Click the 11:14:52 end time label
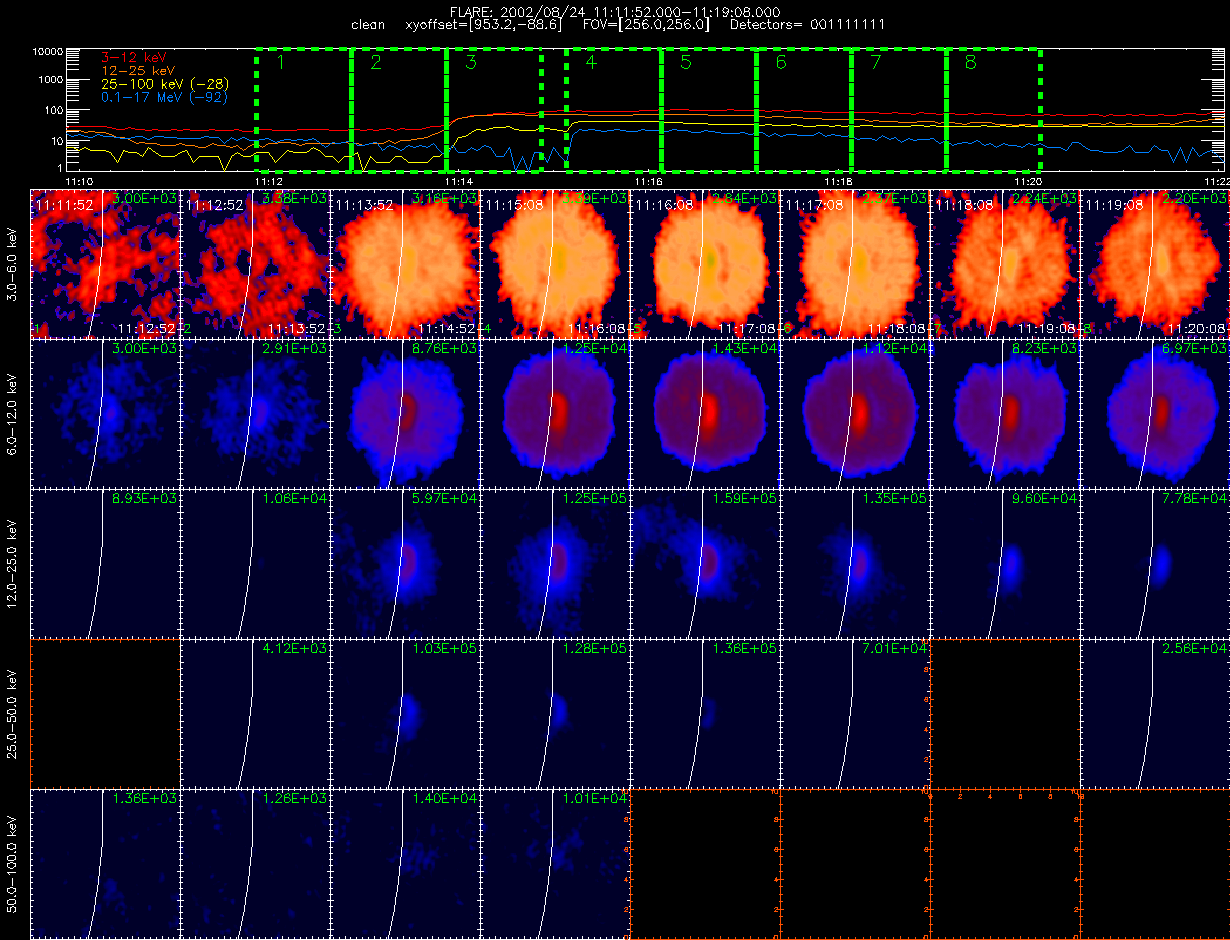 click(x=448, y=328)
